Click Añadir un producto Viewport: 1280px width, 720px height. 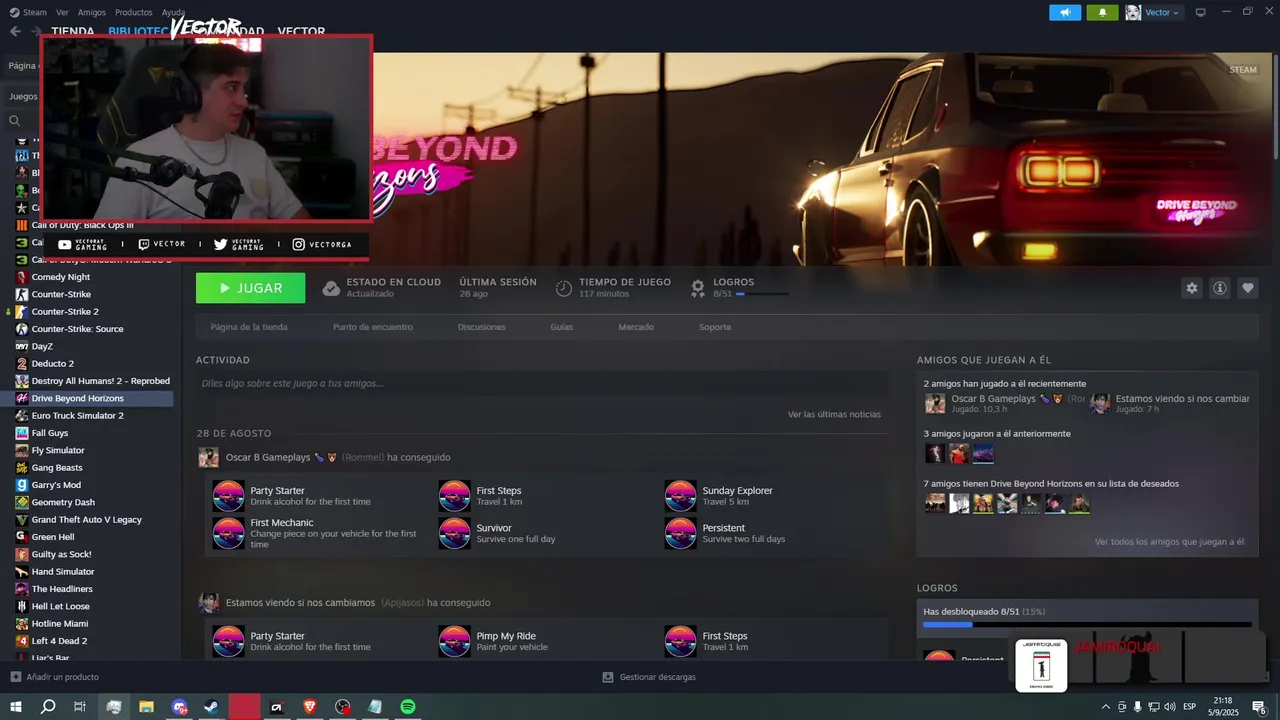pos(55,677)
